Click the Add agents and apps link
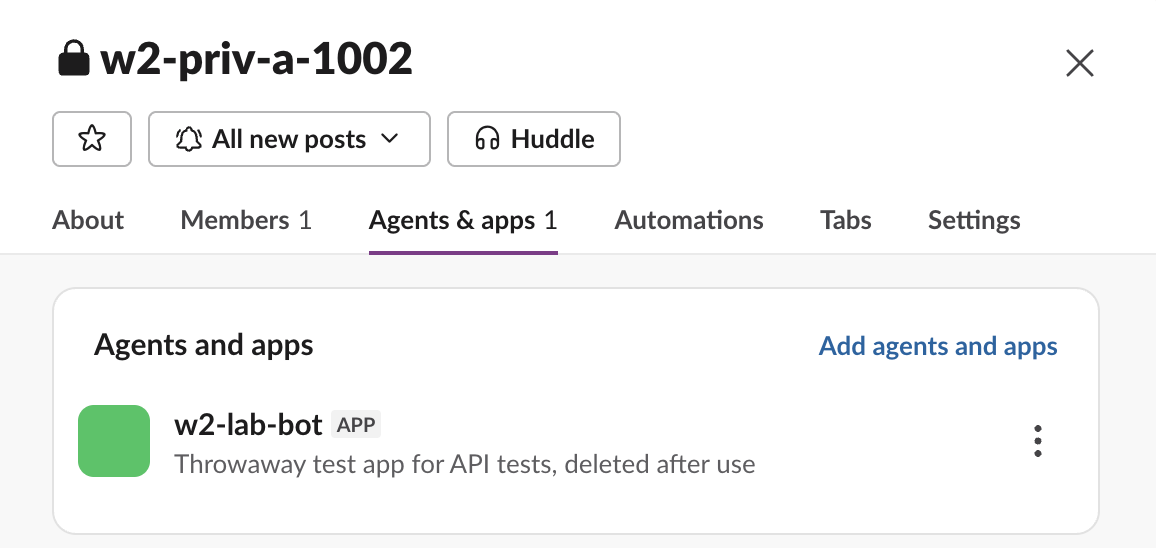This screenshot has height=548, width=1156. (x=939, y=346)
